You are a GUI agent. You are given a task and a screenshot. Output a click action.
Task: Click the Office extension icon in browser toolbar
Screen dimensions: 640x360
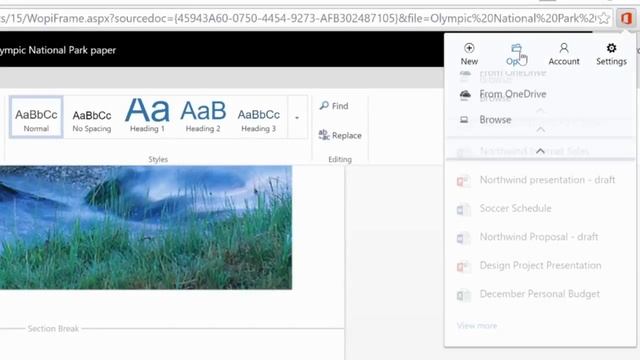(626, 18)
